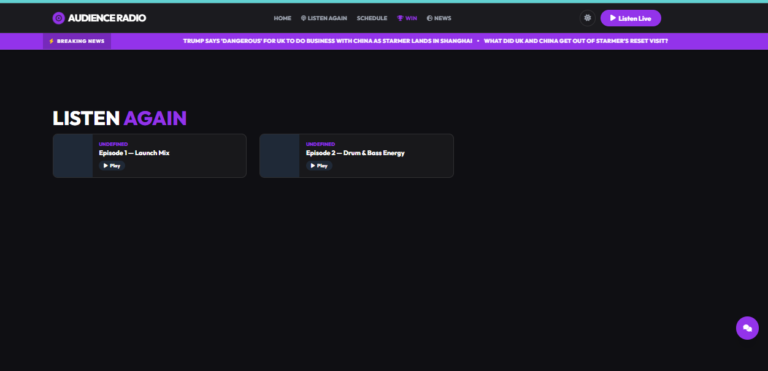768x371 pixels.
Task: Open the Trump 'dangerous' China headline
Action: (328, 41)
